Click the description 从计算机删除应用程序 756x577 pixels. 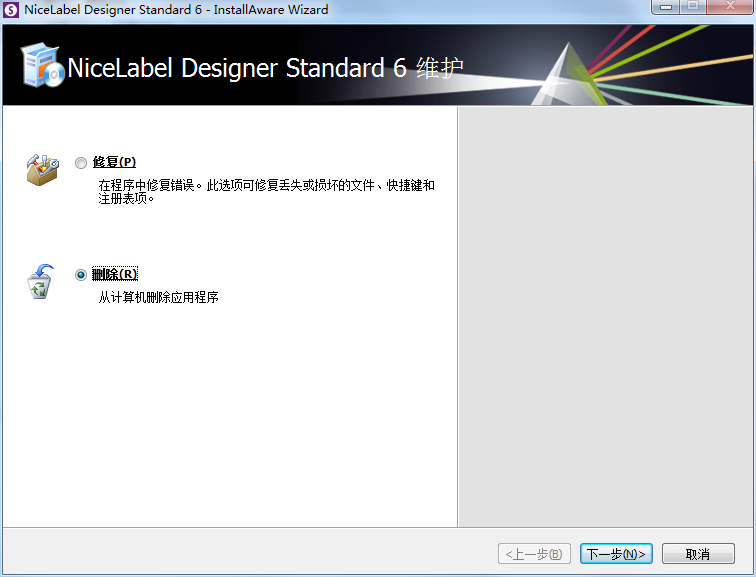pyautogui.click(x=159, y=297)
